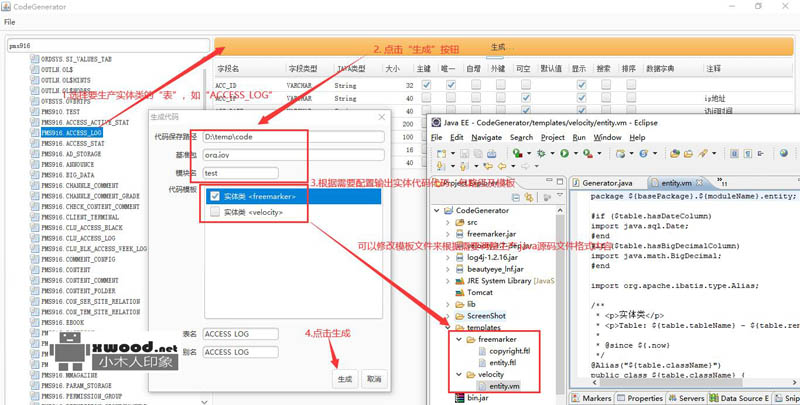The width and height of the screenshot is (800, 405).
Task: Click the blue web services icon in Eclipse
Action: tap(643, 154)
